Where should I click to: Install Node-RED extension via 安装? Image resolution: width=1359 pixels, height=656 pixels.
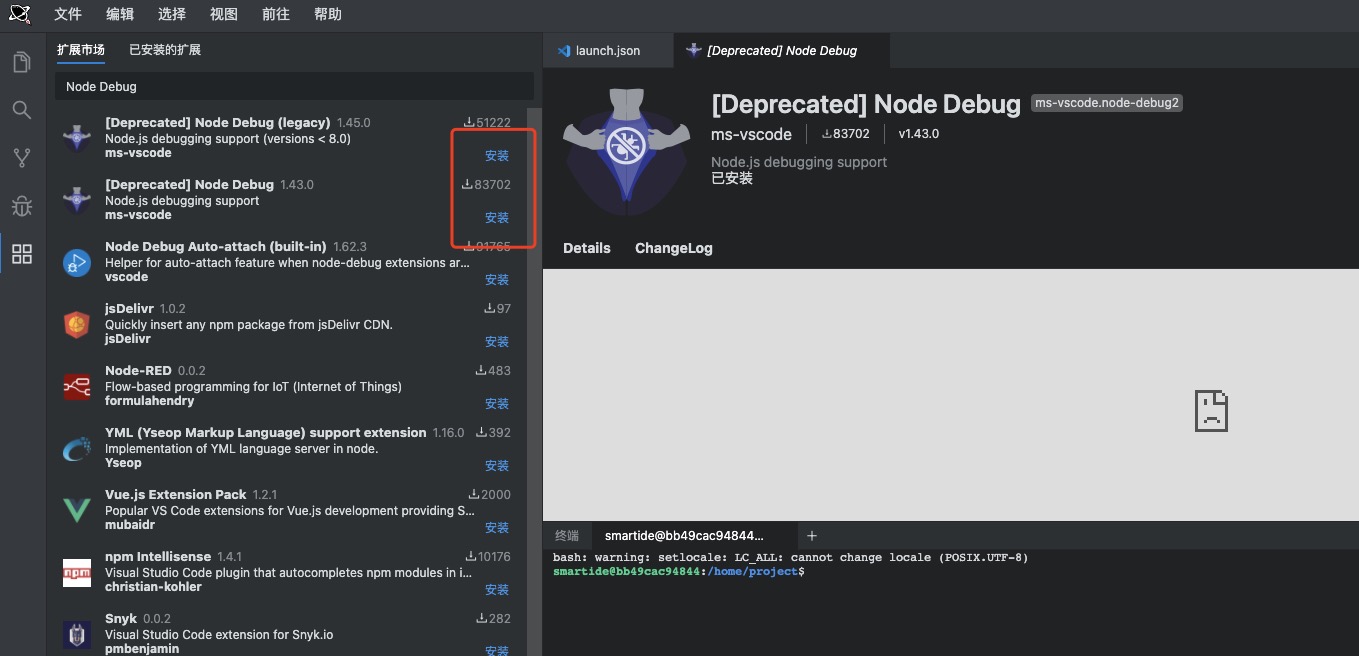pyautogui.click(x=497, y=404)
